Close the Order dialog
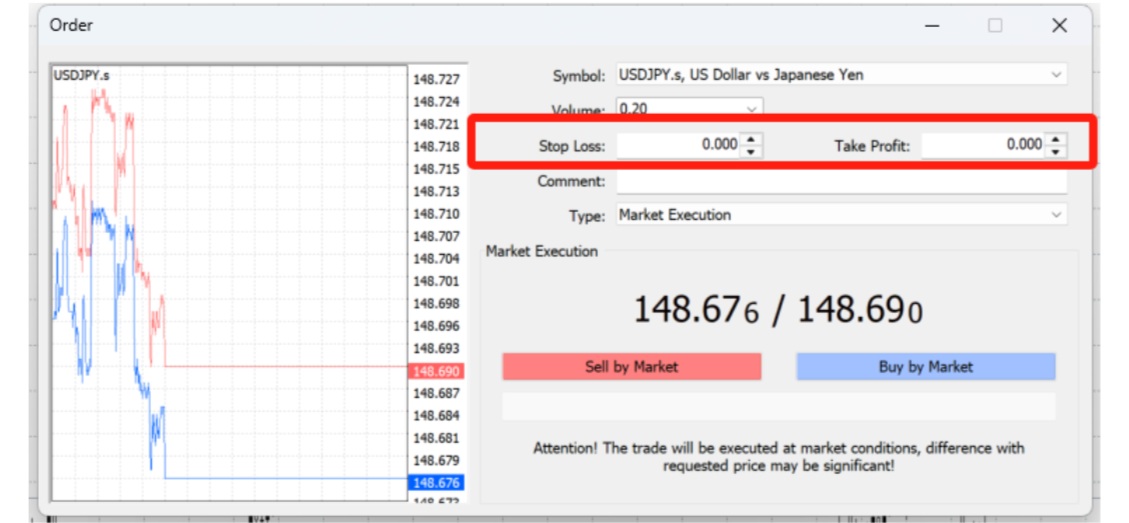This screenshot has width=1129, height=523. pyautogui.click(x=1059, y=26)
